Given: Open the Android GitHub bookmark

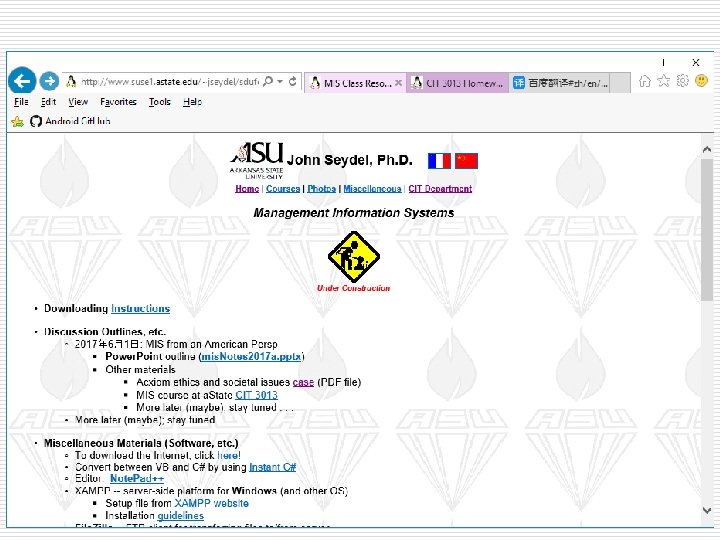Looking at the screenshot, I should coord(70,121).
